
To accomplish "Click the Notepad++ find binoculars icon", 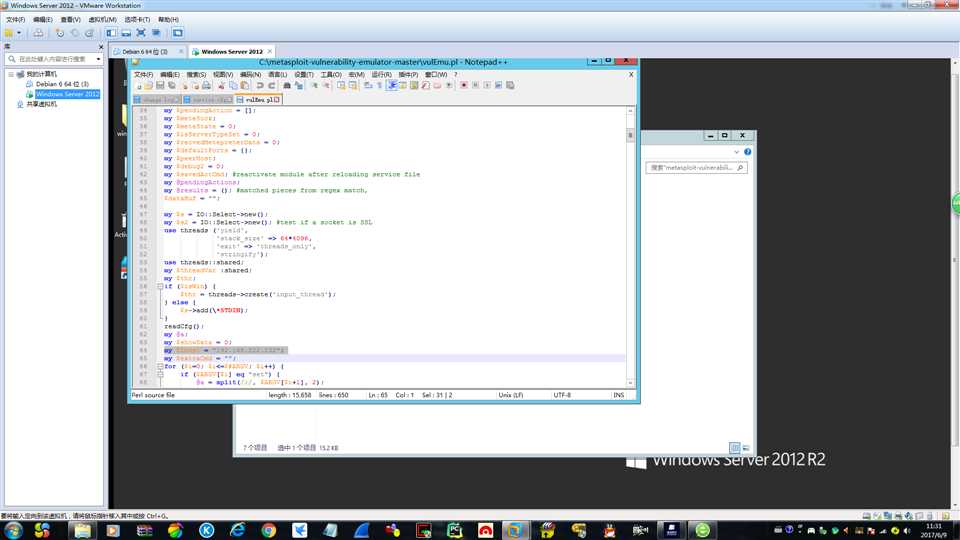I will click(x=287, y=85).
